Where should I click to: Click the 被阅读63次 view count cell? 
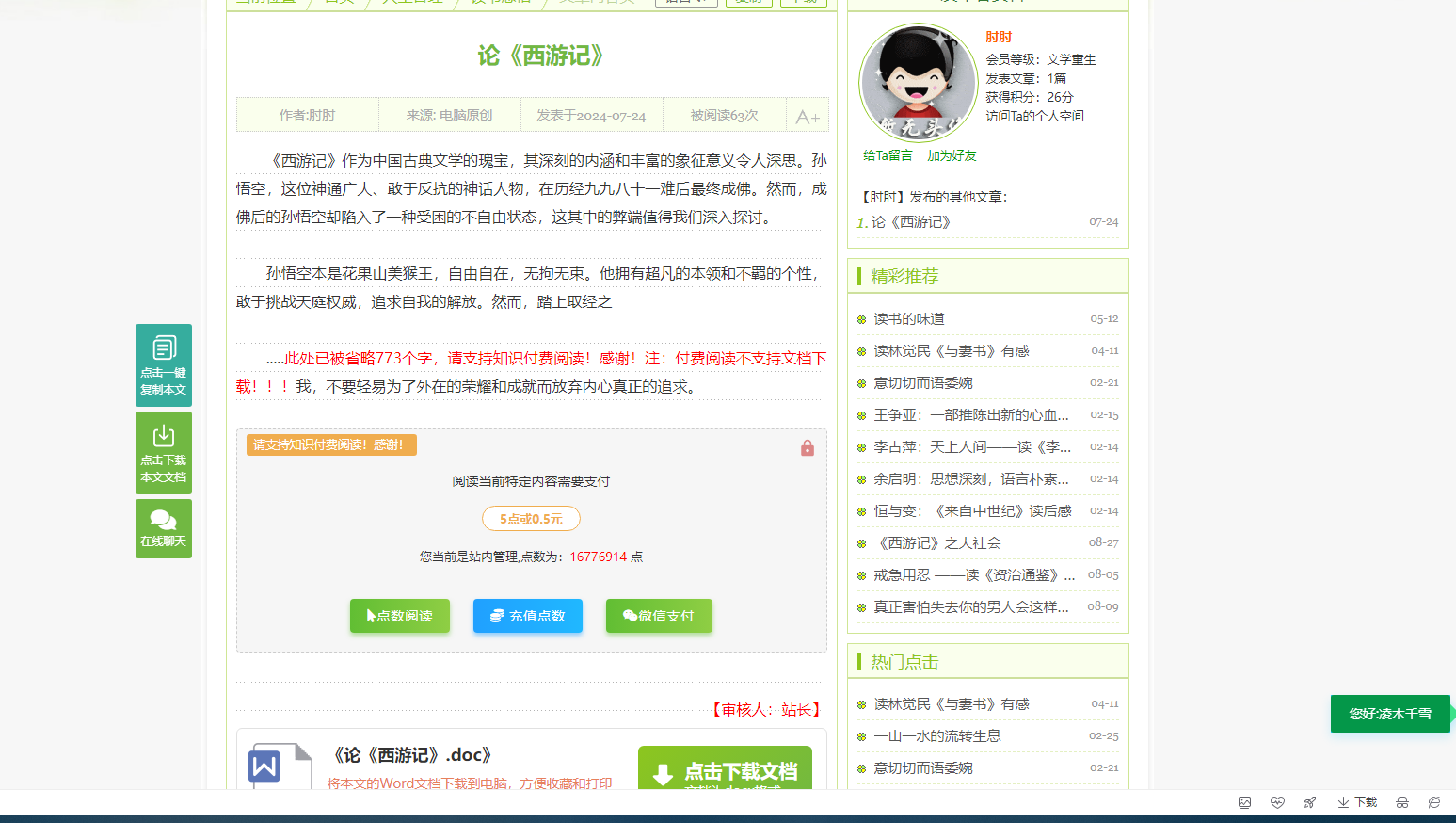point(724,115)
